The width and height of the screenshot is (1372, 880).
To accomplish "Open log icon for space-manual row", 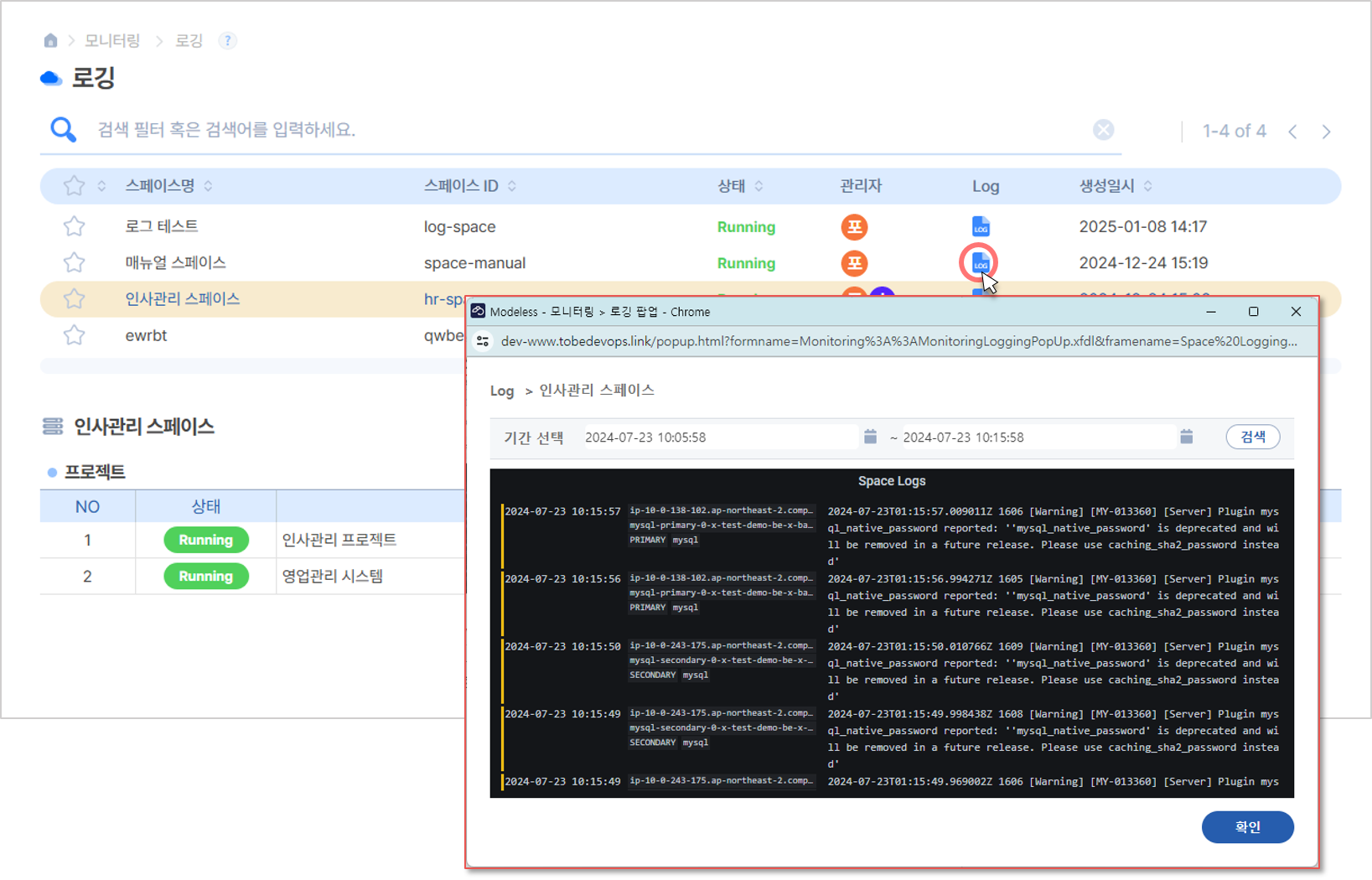I will pos(980,263).
